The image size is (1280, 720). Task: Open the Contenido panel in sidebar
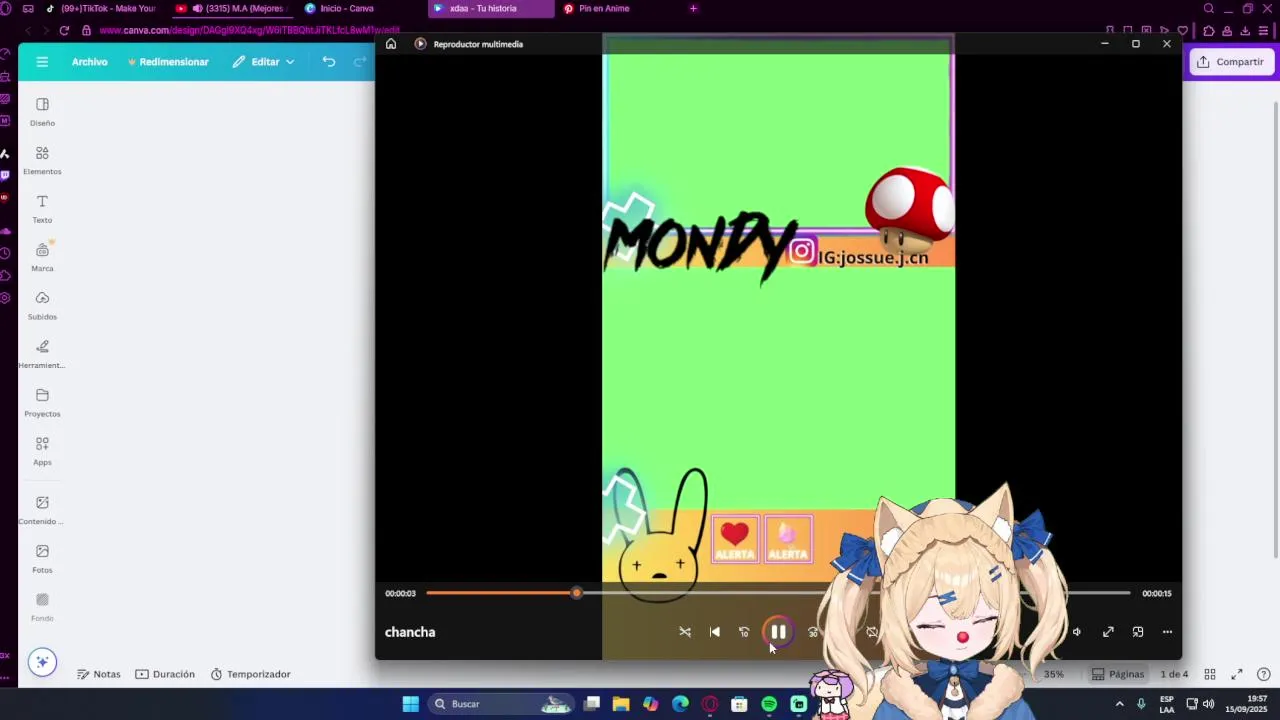[42, 510]
